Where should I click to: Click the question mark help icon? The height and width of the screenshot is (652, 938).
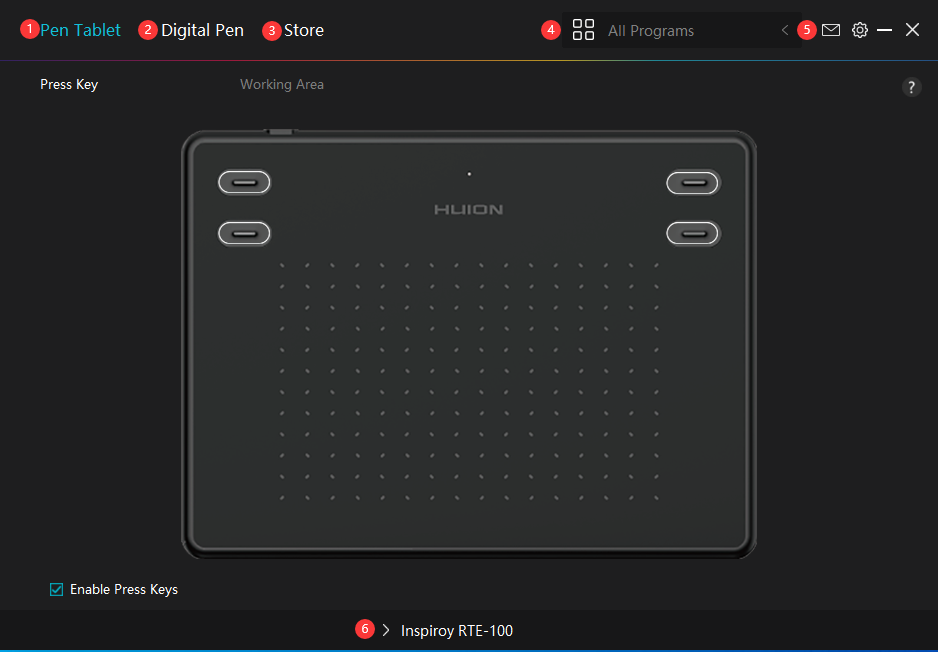[911, 87]
